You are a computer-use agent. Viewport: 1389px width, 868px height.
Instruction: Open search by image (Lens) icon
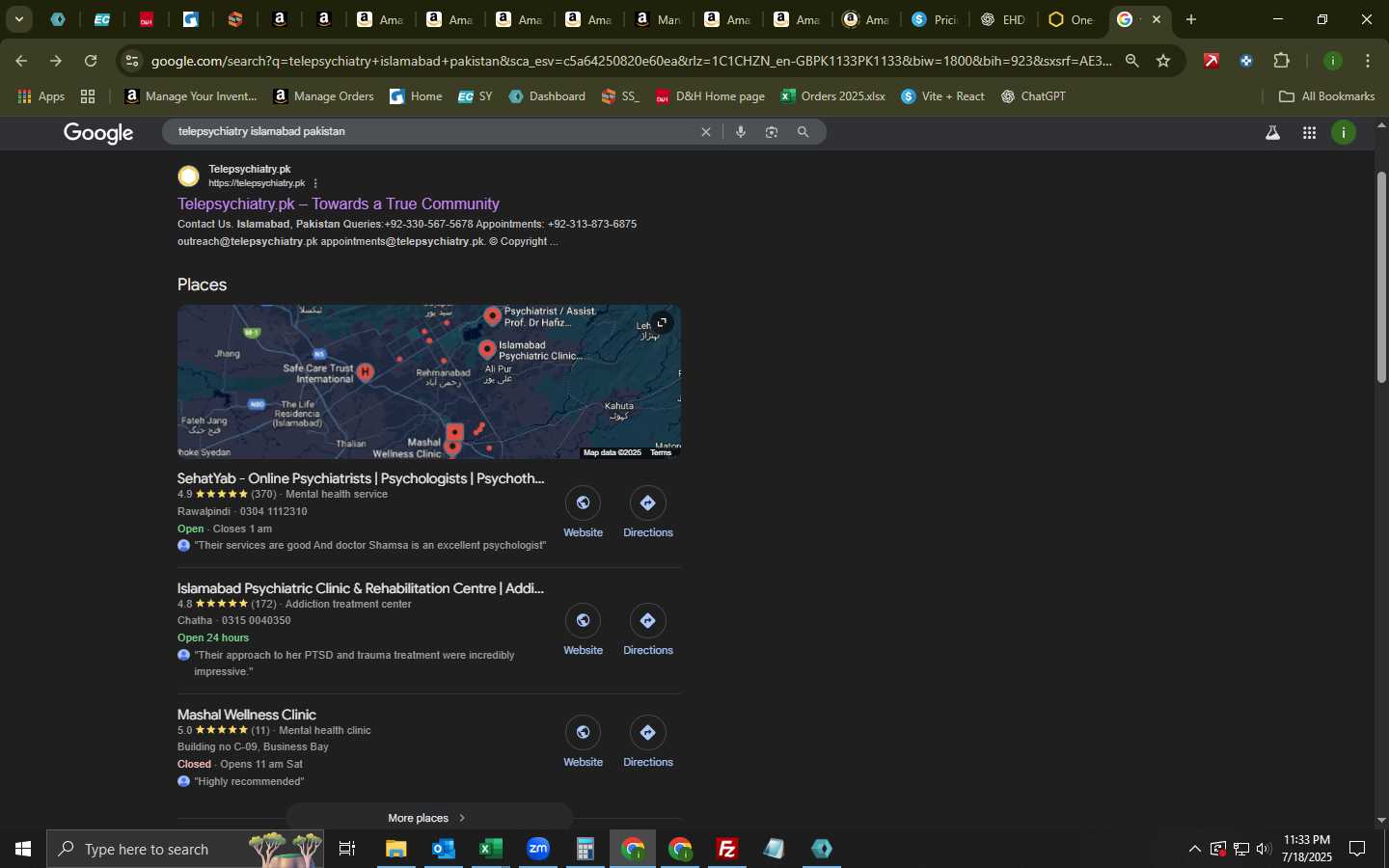772,132
